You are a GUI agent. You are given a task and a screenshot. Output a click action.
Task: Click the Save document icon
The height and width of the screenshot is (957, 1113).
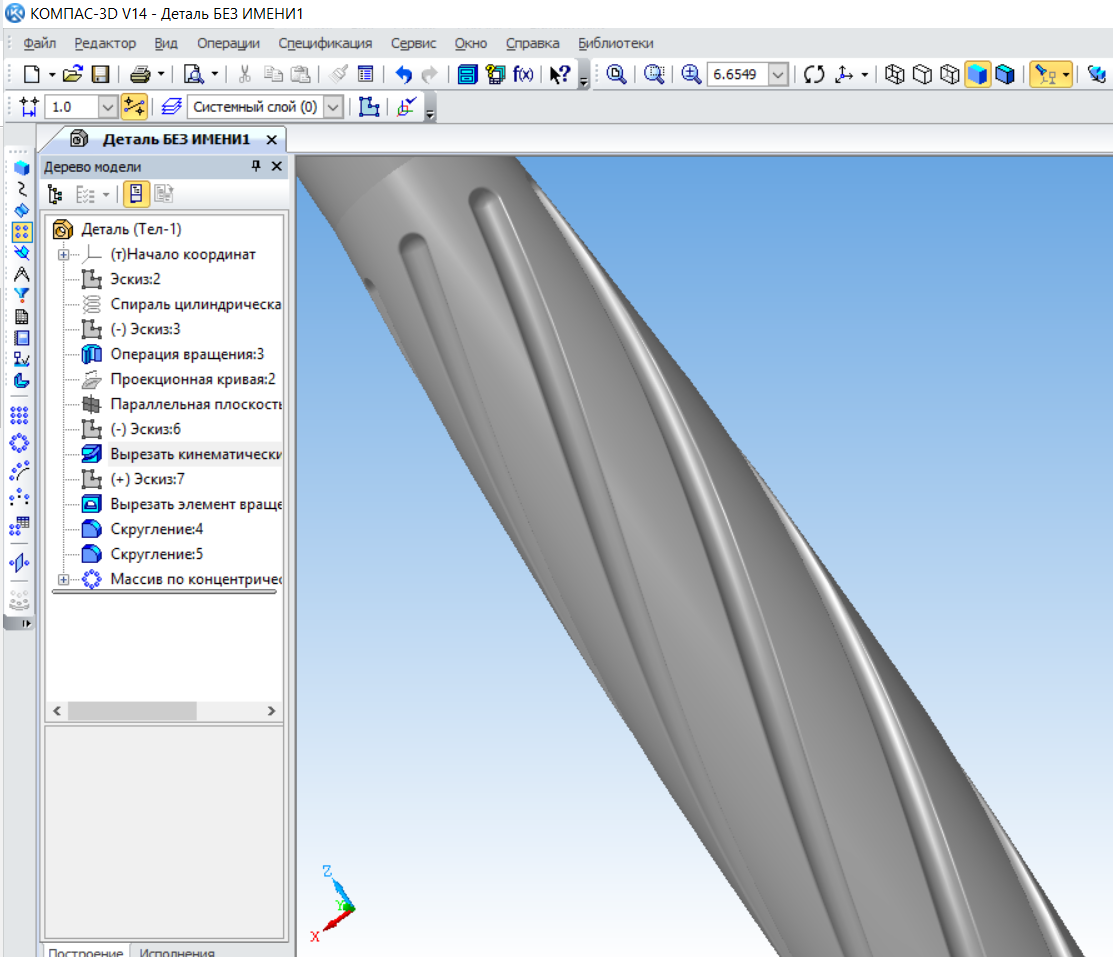pyautogui.click(x=100, y=74)
